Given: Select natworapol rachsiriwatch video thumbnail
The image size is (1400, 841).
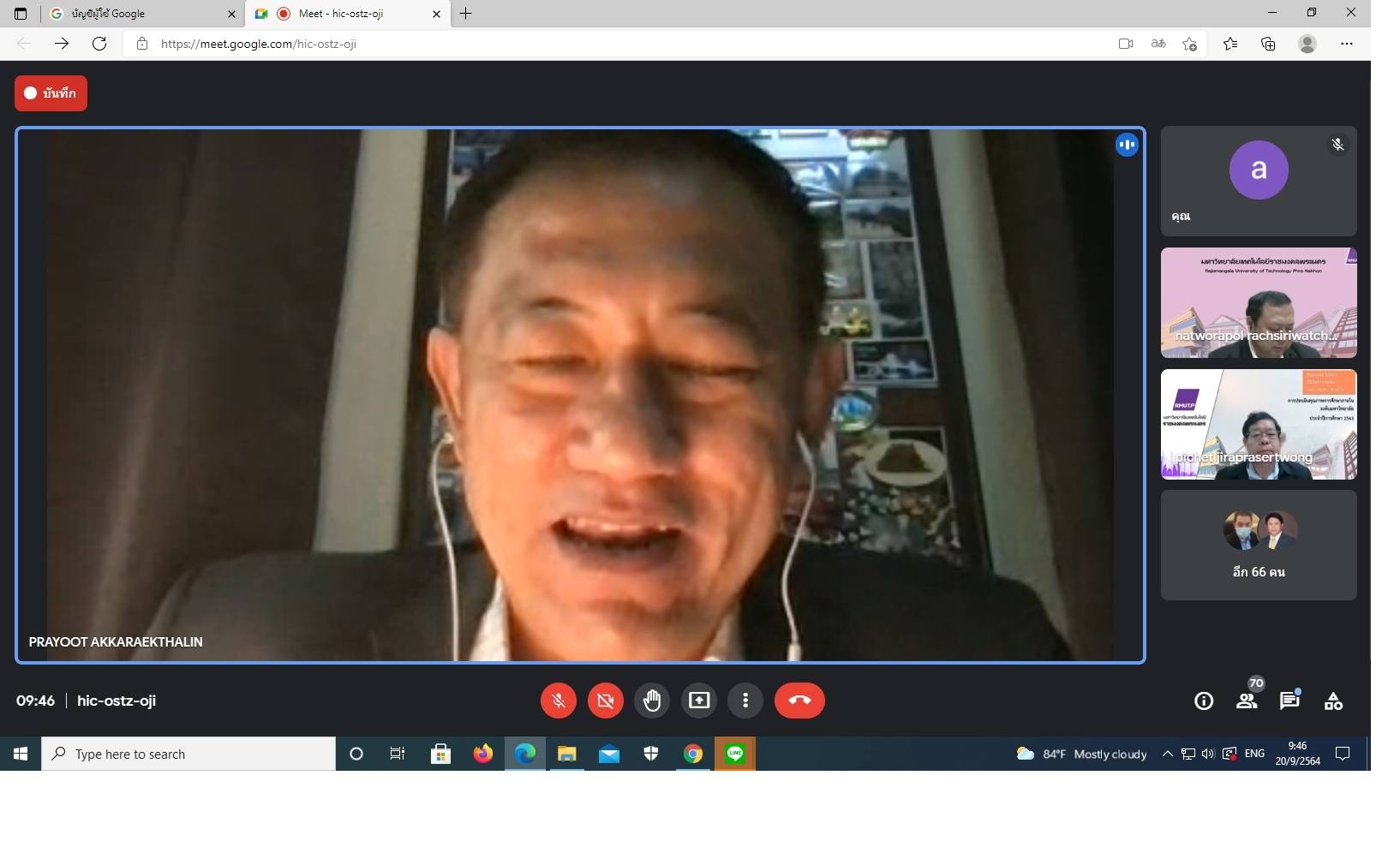Looking at the screenshot, I should pyautogui.click(x=1258, y=303).
